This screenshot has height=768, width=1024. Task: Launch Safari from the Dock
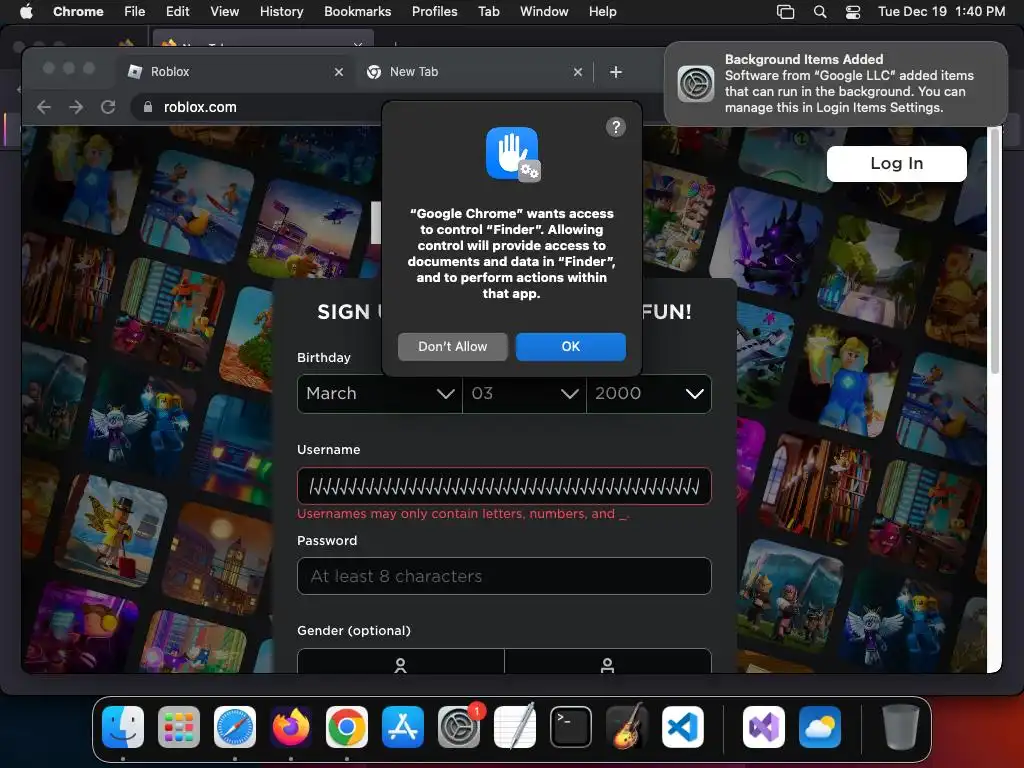pyautogui.click(x=235, y=727)
